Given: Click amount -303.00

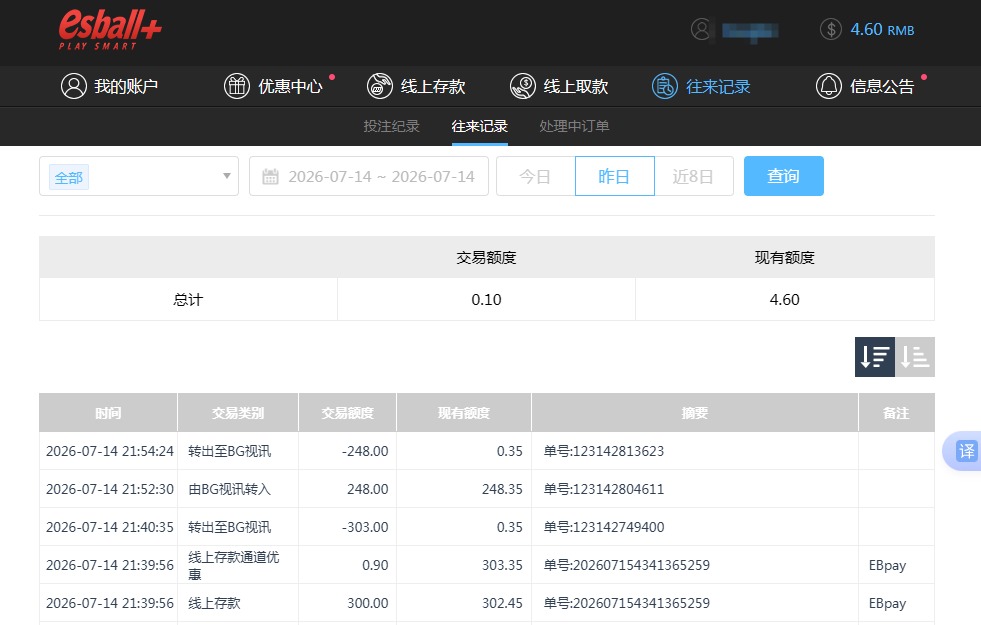Looking at the screenshot, I should pos(365,527).
